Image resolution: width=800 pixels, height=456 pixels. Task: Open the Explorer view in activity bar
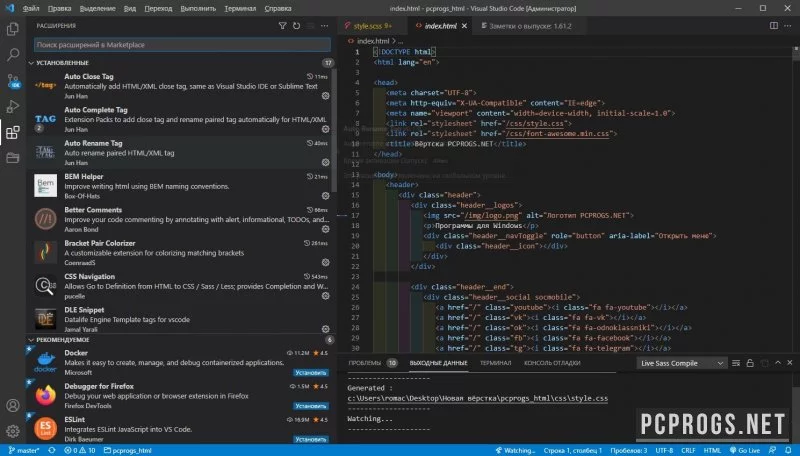click(13, 29)
